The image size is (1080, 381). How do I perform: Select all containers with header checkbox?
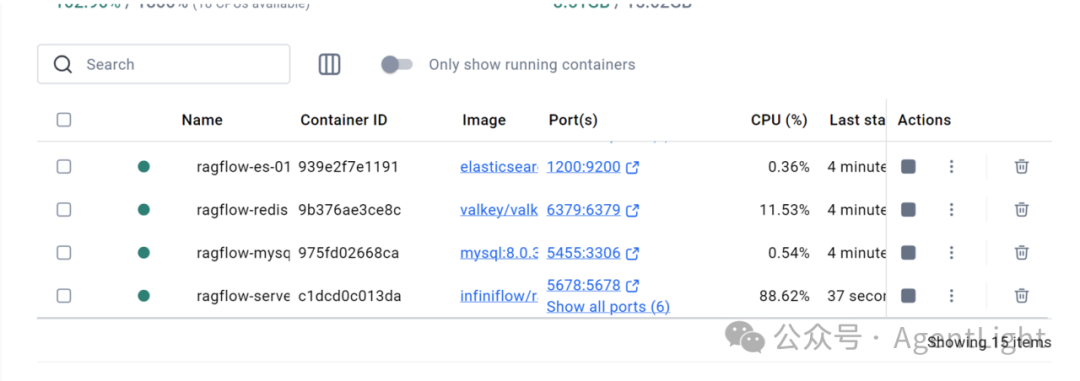coord(64,120)
